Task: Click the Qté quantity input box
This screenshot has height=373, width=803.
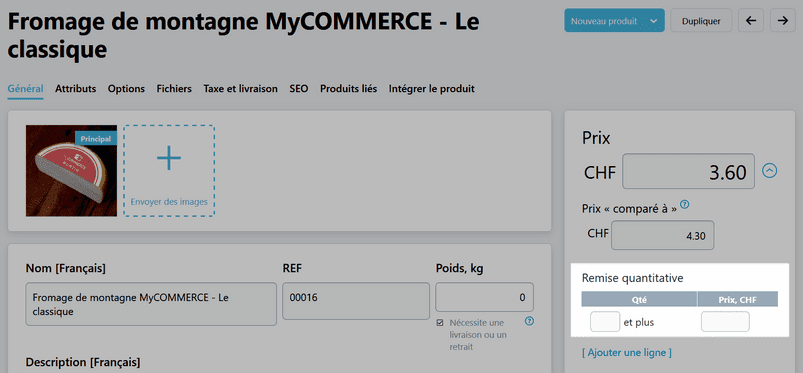Action: (x=605, y=322)
